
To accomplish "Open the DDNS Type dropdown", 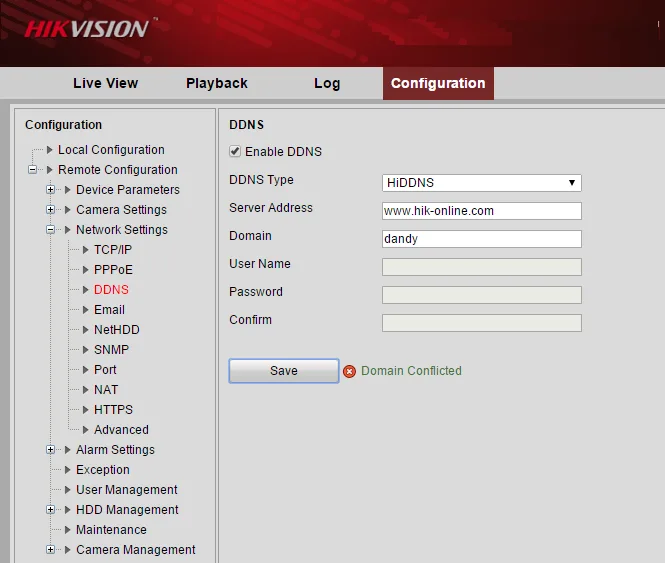I will pyautogui.click(x=481, y=183).
